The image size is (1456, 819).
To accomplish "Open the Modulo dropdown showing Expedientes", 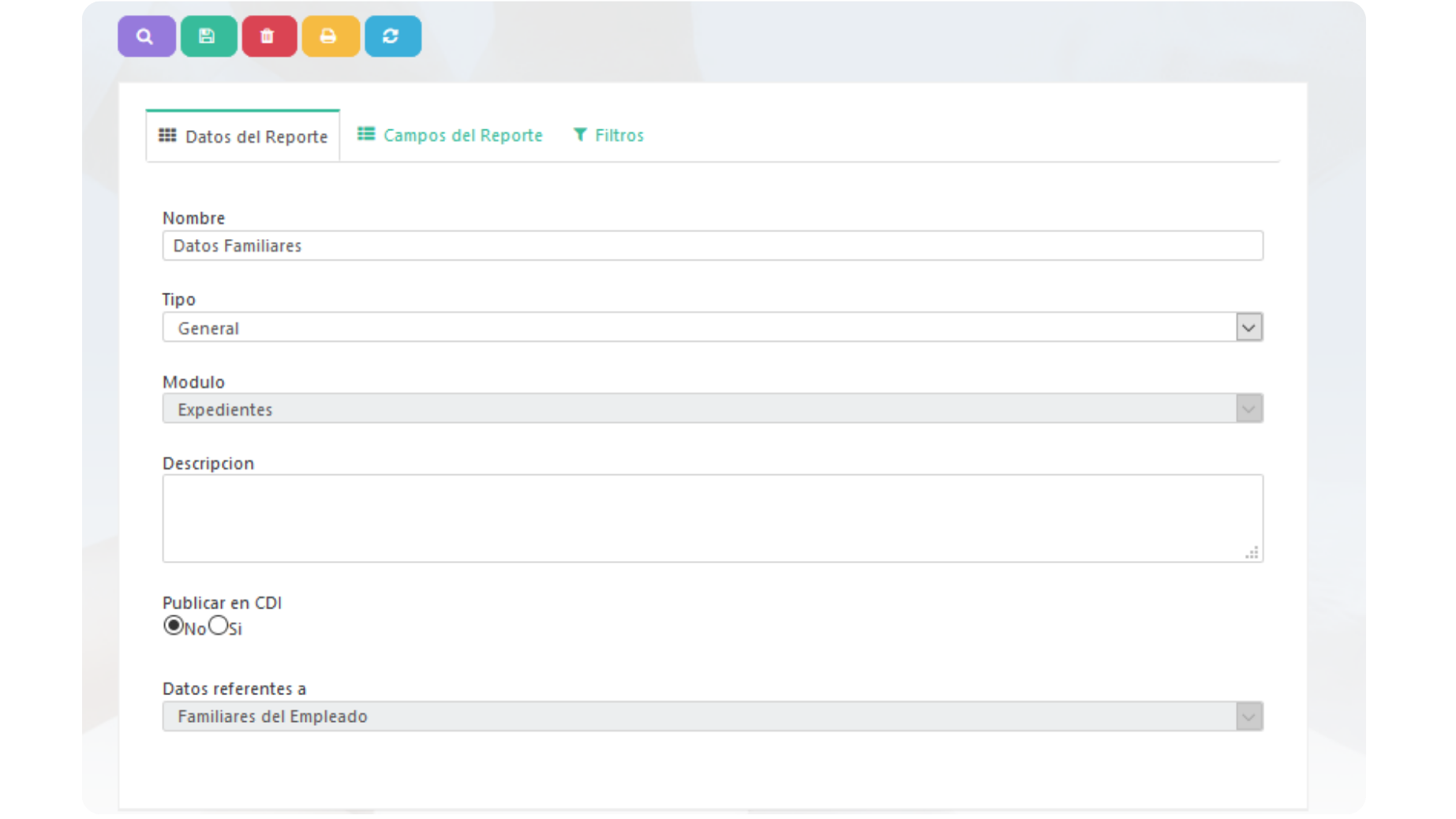I will [713, 409].
